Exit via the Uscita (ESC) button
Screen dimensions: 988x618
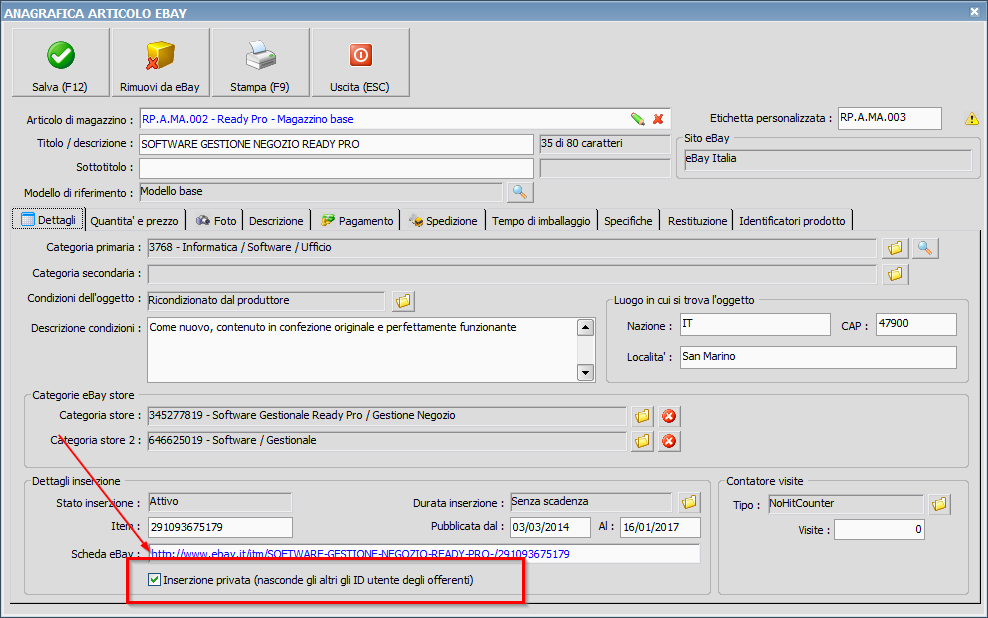[x=360, y=62]
